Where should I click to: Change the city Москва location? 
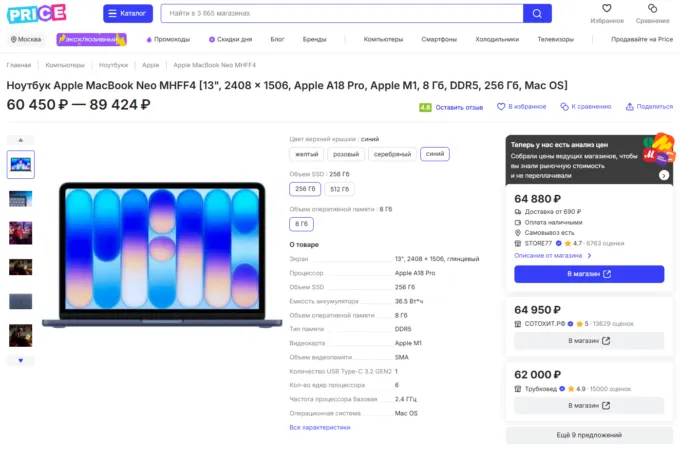(26, 39)
